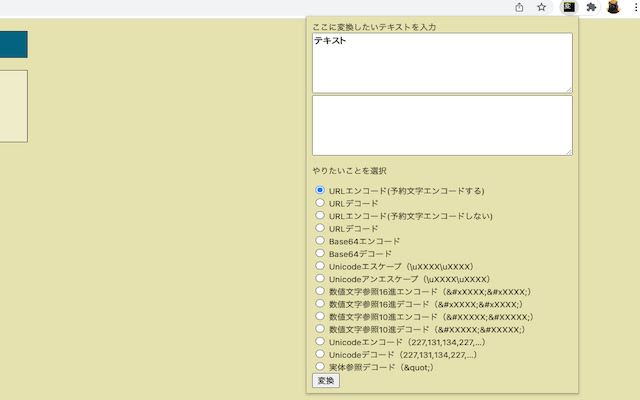
Task: Click the share page icon in toolbar
Action: pos(519,7)
